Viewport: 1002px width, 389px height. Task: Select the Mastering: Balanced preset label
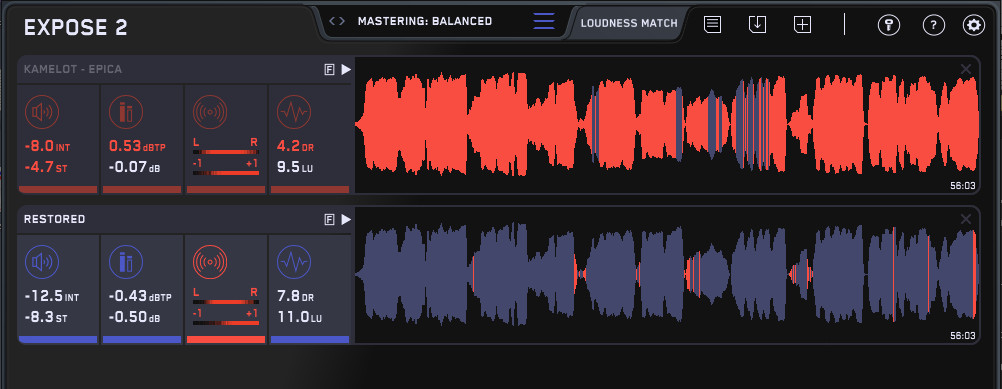click(x=425, y=21)
